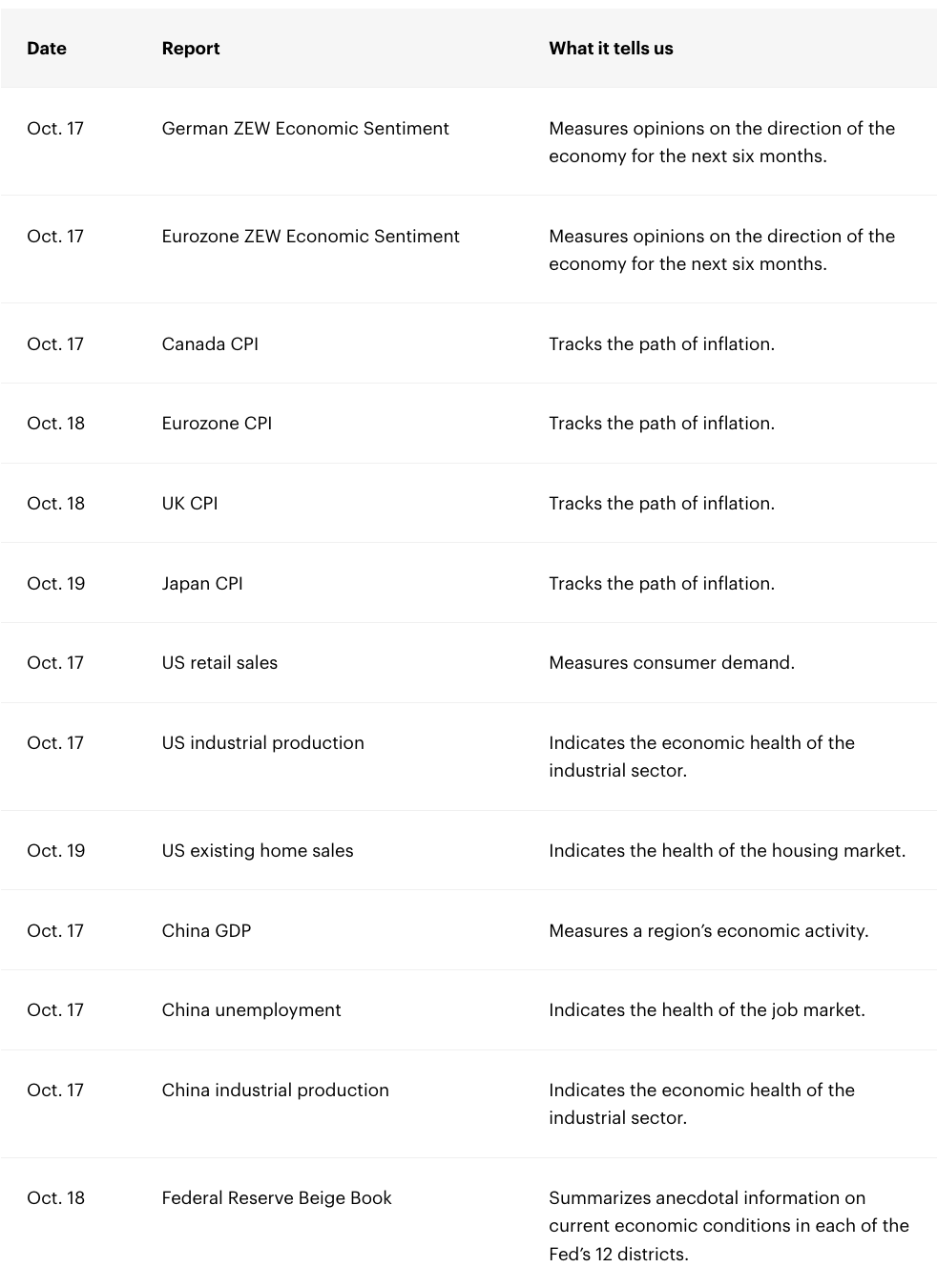Click the 'What it tells us' header
The image size is (937, 1288).
tap(611, 49)
